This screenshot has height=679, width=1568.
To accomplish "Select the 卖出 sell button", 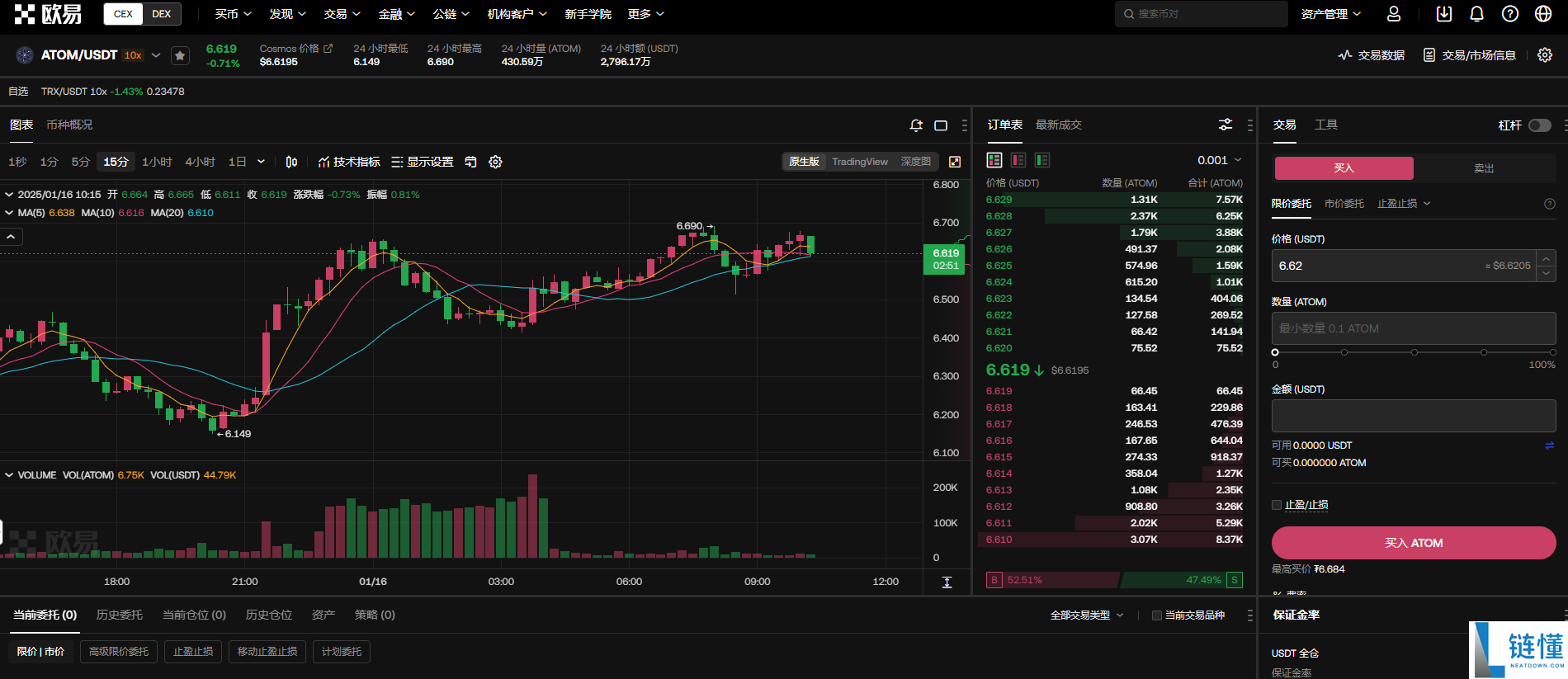I will (x=1484, y=168).
